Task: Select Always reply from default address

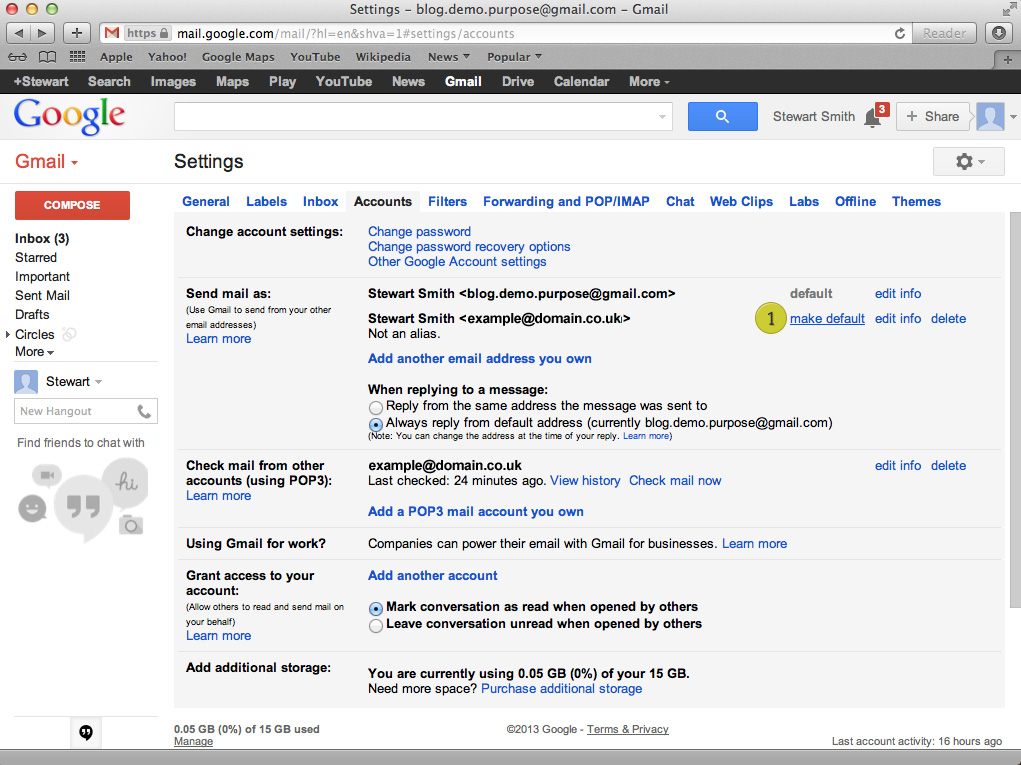Action: pyautogui.click(x=376, y=424)
